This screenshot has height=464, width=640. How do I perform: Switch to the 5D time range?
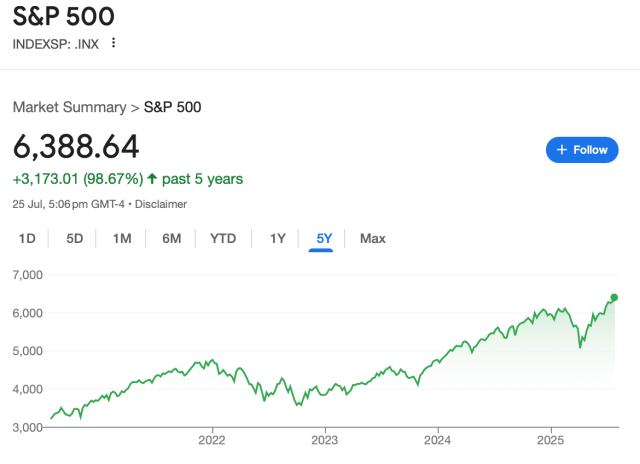[75, 238]
